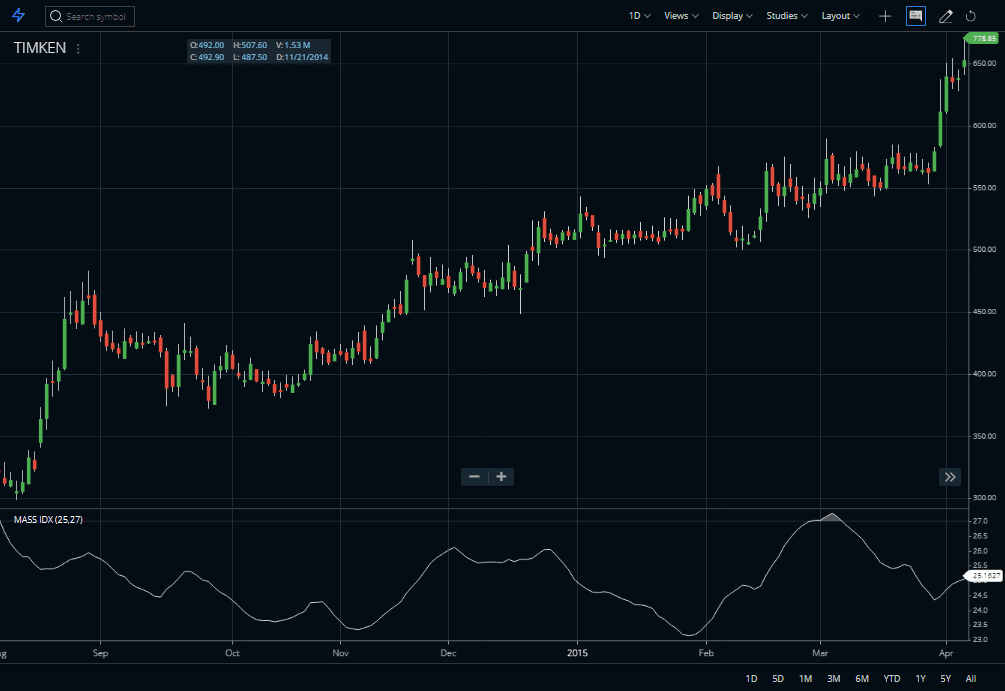Viewport: 1005px width, 691px height.
Task: Open the Display dropdown menu
Action: (732, 15)
